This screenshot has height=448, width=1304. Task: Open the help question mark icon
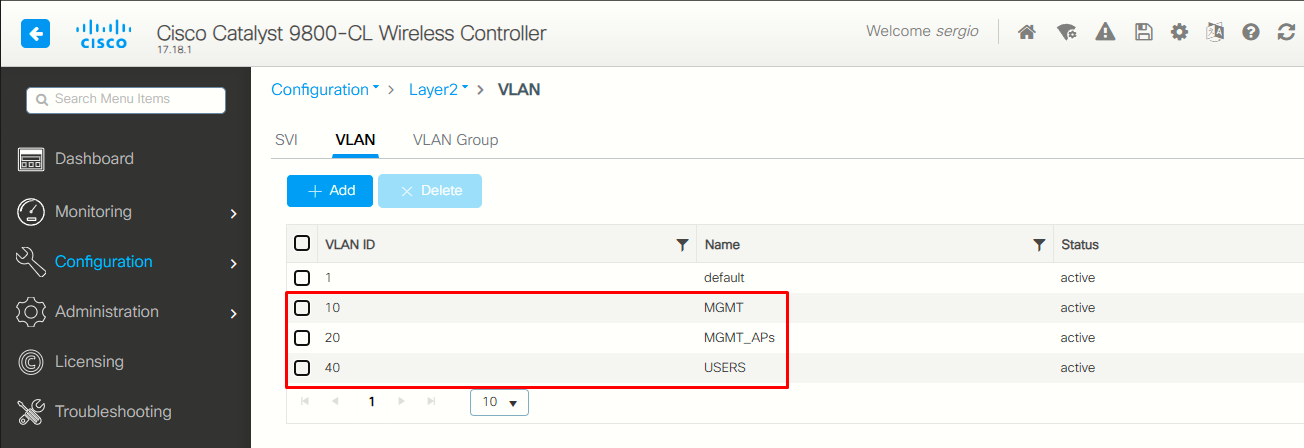(1251, 32)
